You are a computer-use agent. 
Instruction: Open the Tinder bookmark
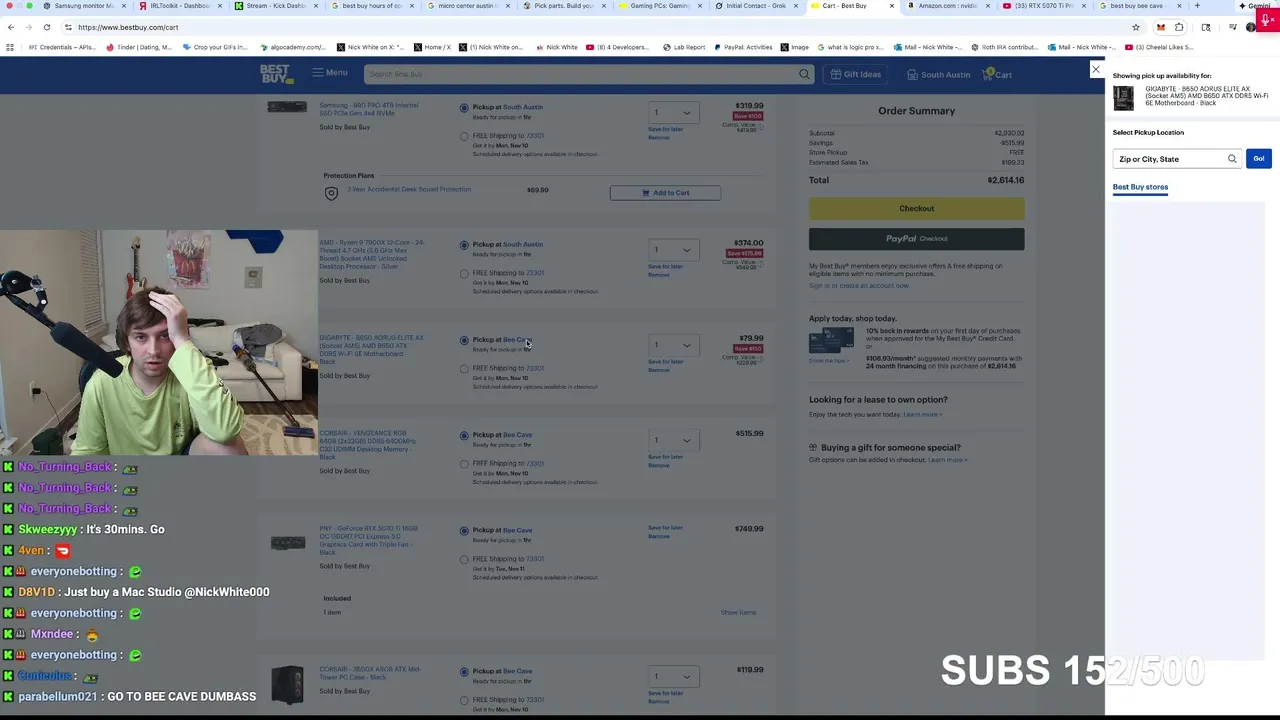(x=139, y=47)
